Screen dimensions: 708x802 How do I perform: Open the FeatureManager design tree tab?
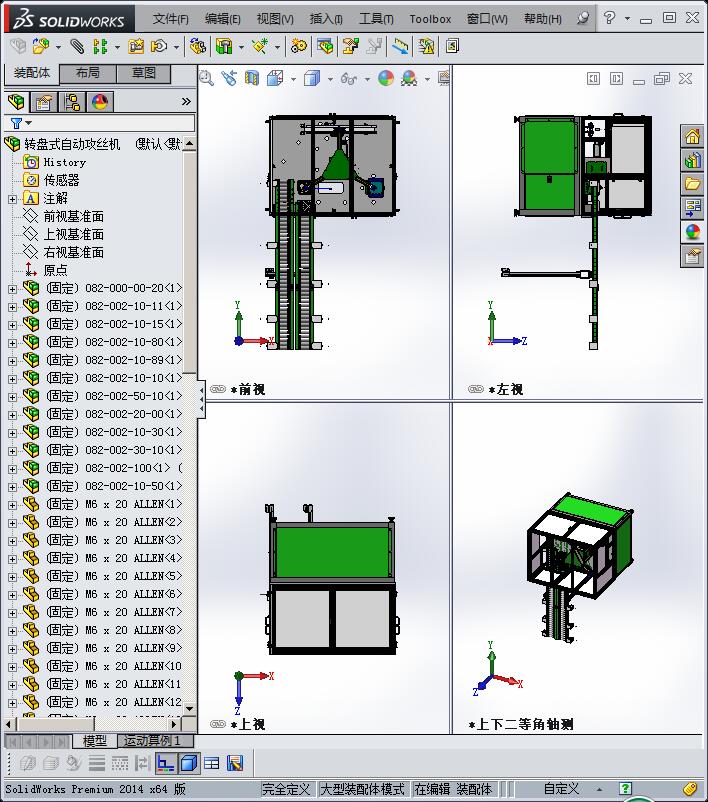click(16, 102)
